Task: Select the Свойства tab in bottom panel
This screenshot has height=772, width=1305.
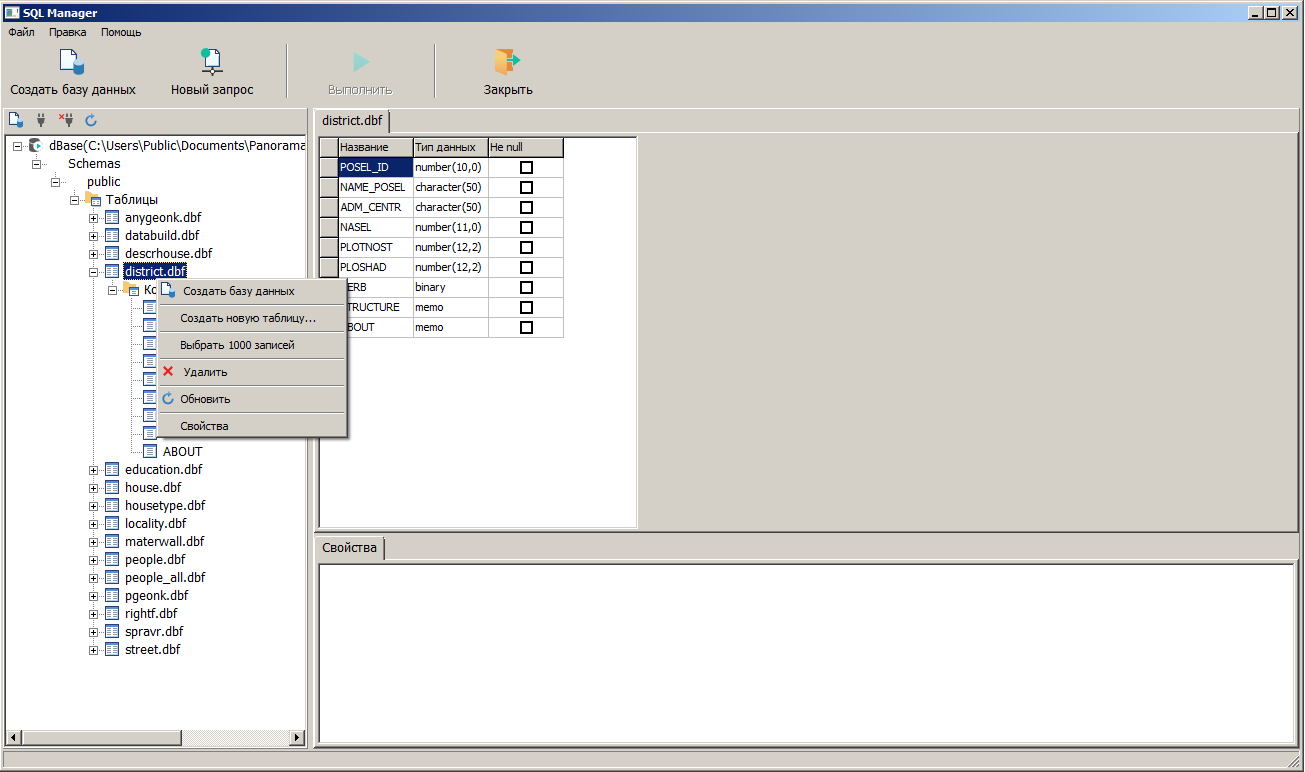Action: (x=349, y=548)
